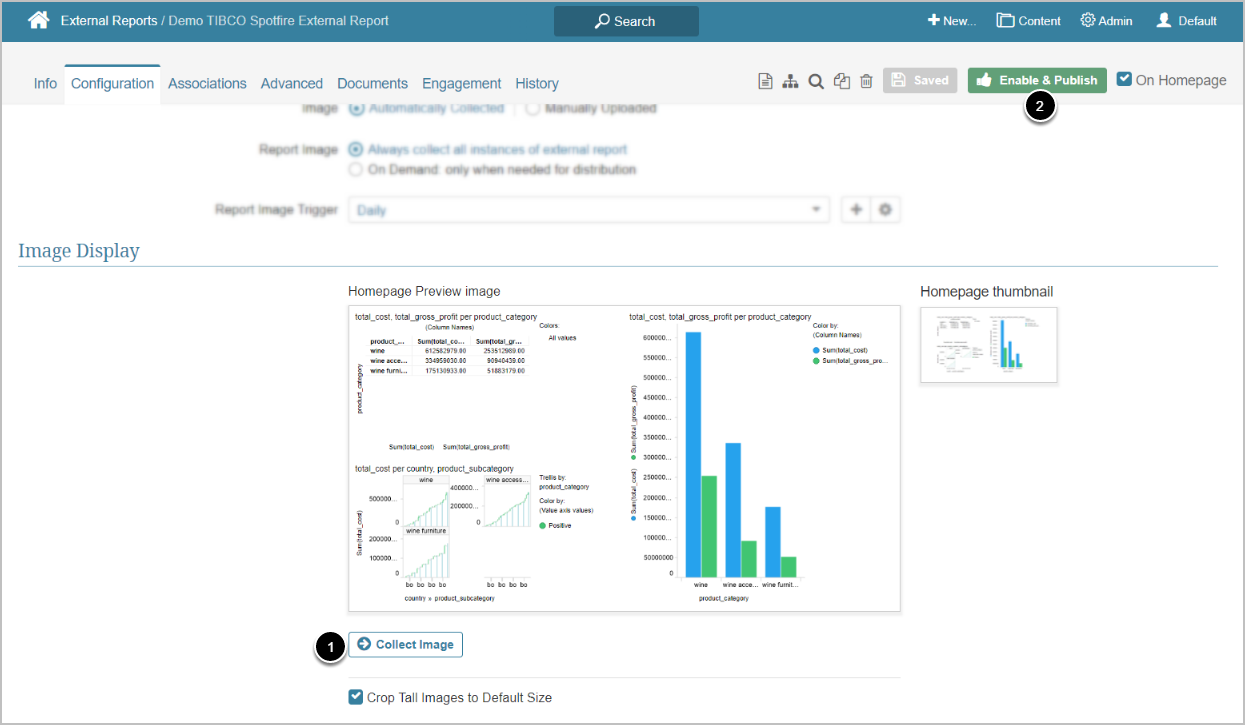The image size is (1245, 725).
Task: Add new trigger with plus icon
Action: click(x=856, y=210)
